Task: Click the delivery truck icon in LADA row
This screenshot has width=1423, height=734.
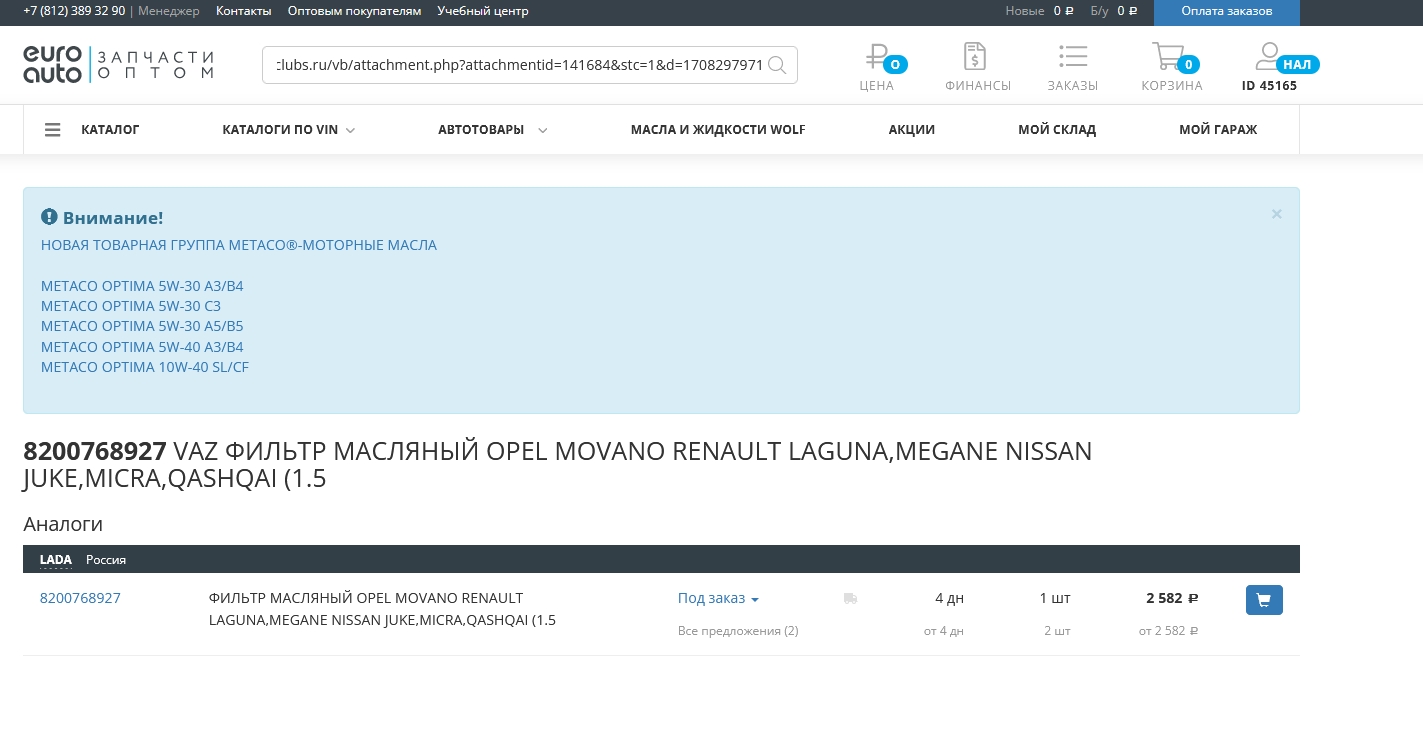Action: [850, 599]
